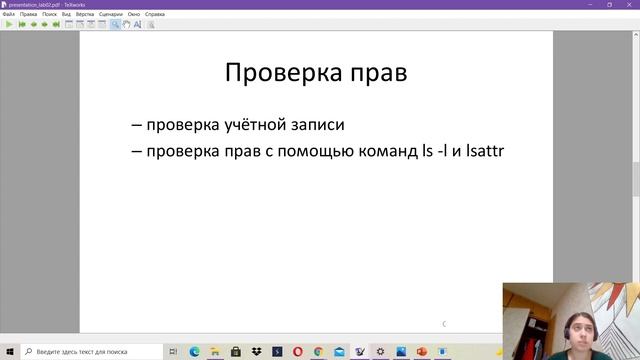Open Task View from the taskbar
This screenshot has height=360, width=640.
pos(173,351)
